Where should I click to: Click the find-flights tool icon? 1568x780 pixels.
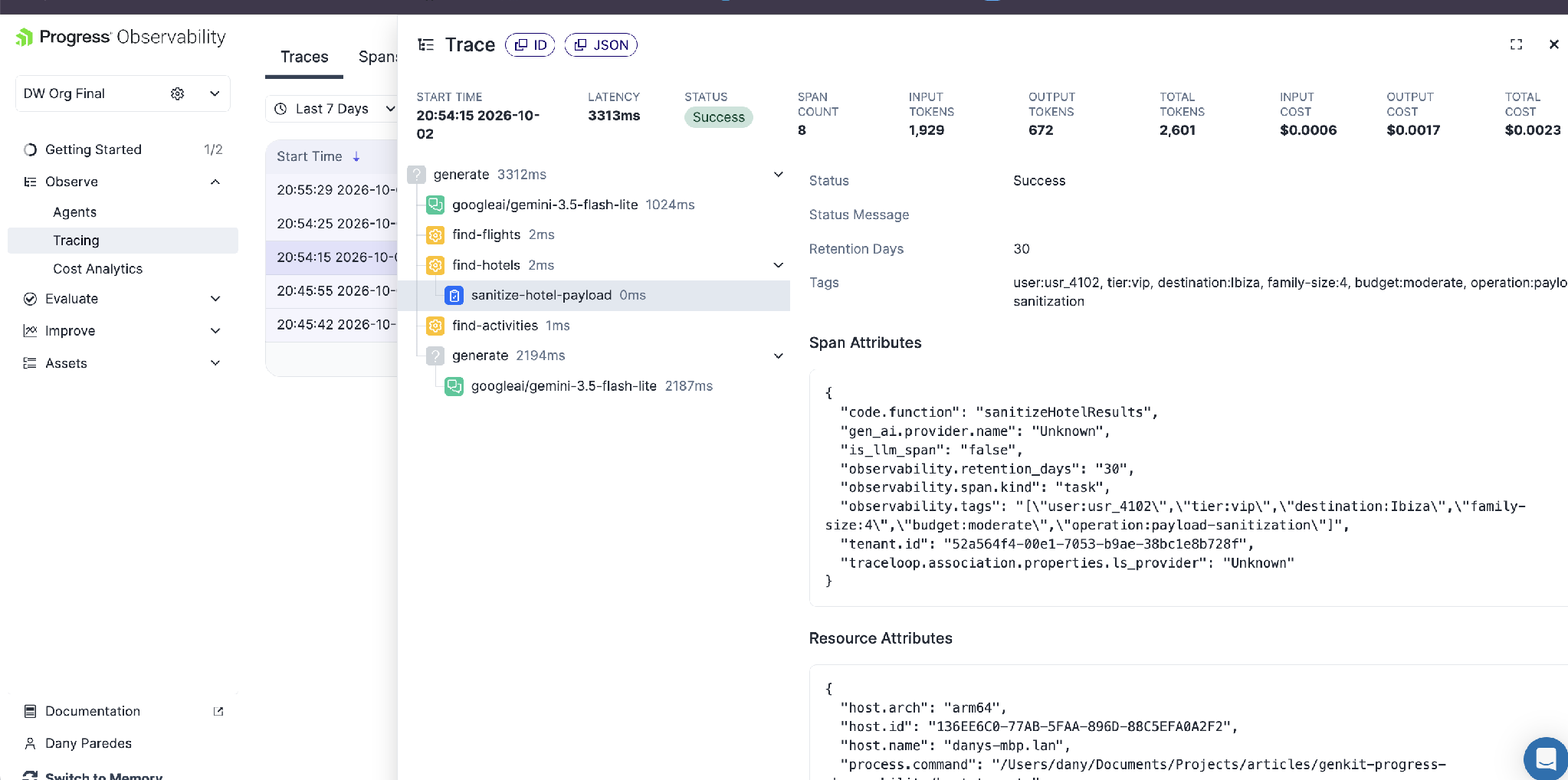(x=435, y=234)
